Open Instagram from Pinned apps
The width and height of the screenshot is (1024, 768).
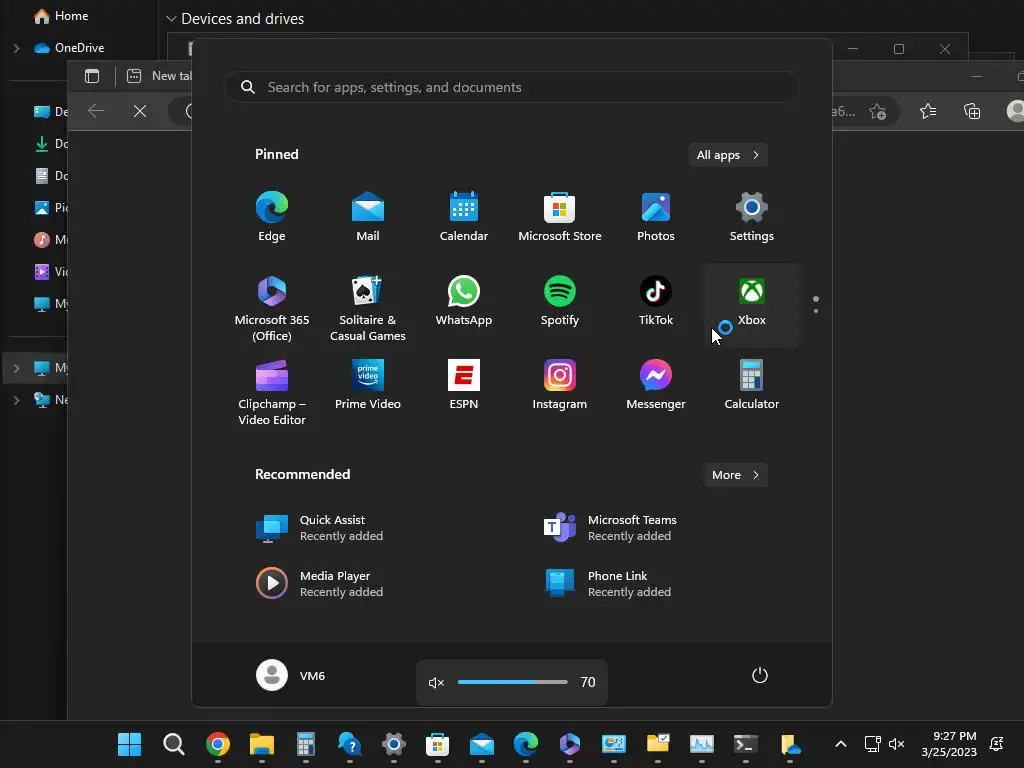click(560, 386)
